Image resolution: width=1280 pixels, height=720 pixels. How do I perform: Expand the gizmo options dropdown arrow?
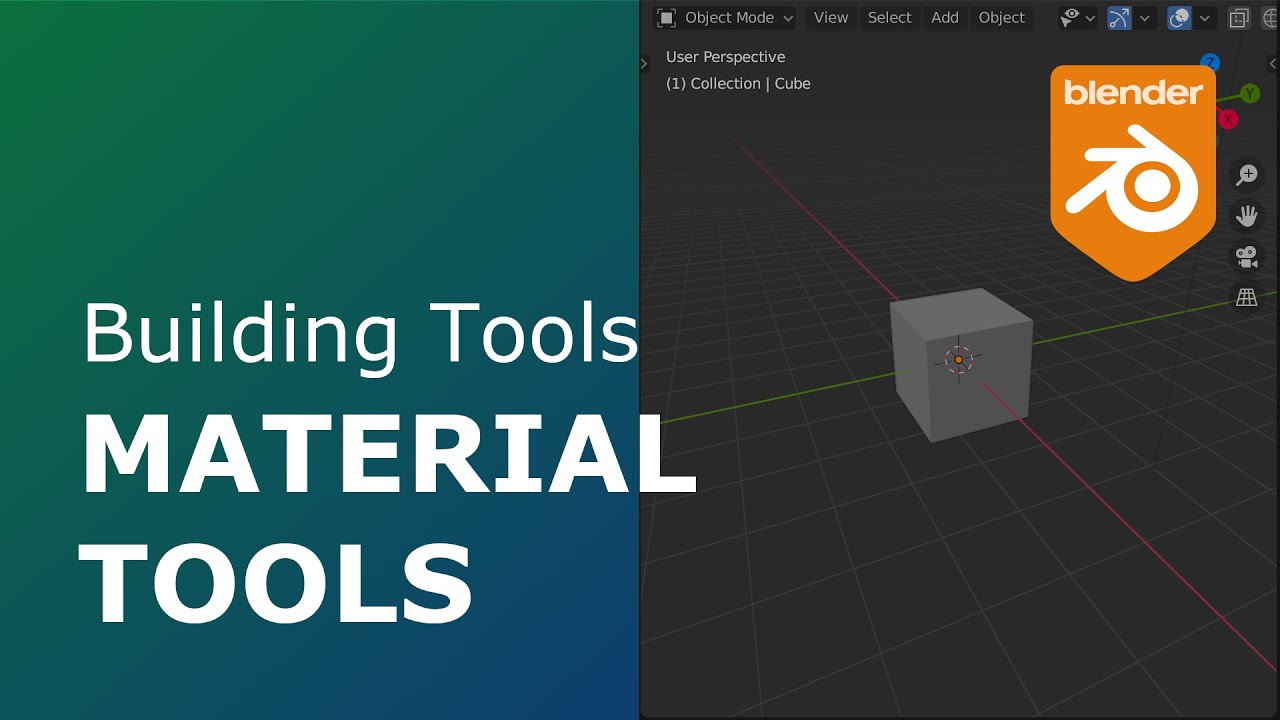1145,18
